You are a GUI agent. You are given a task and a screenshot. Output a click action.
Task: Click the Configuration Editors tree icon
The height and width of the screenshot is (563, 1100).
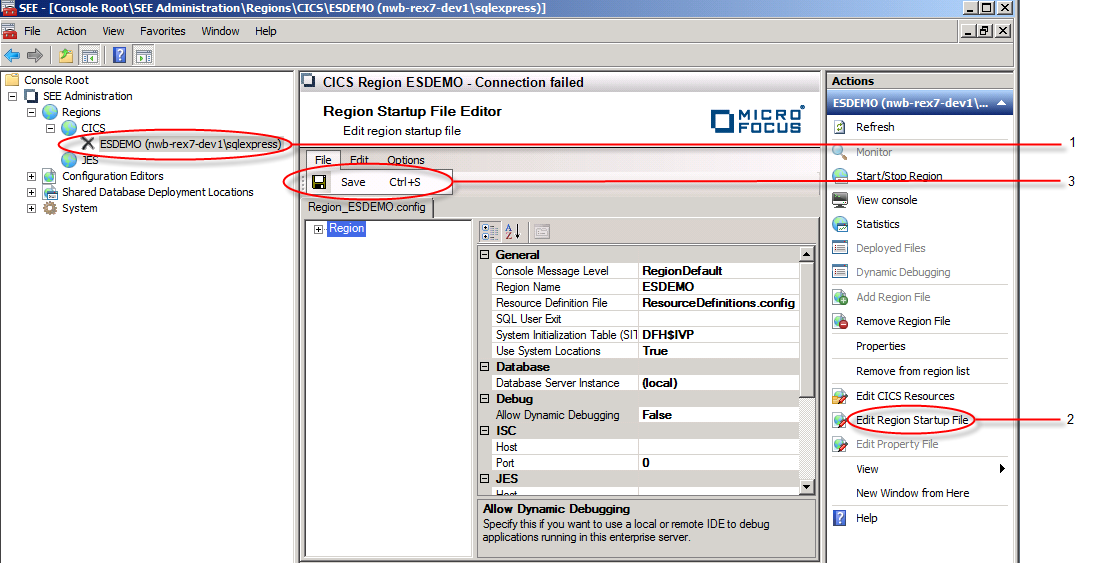point(50,176)
